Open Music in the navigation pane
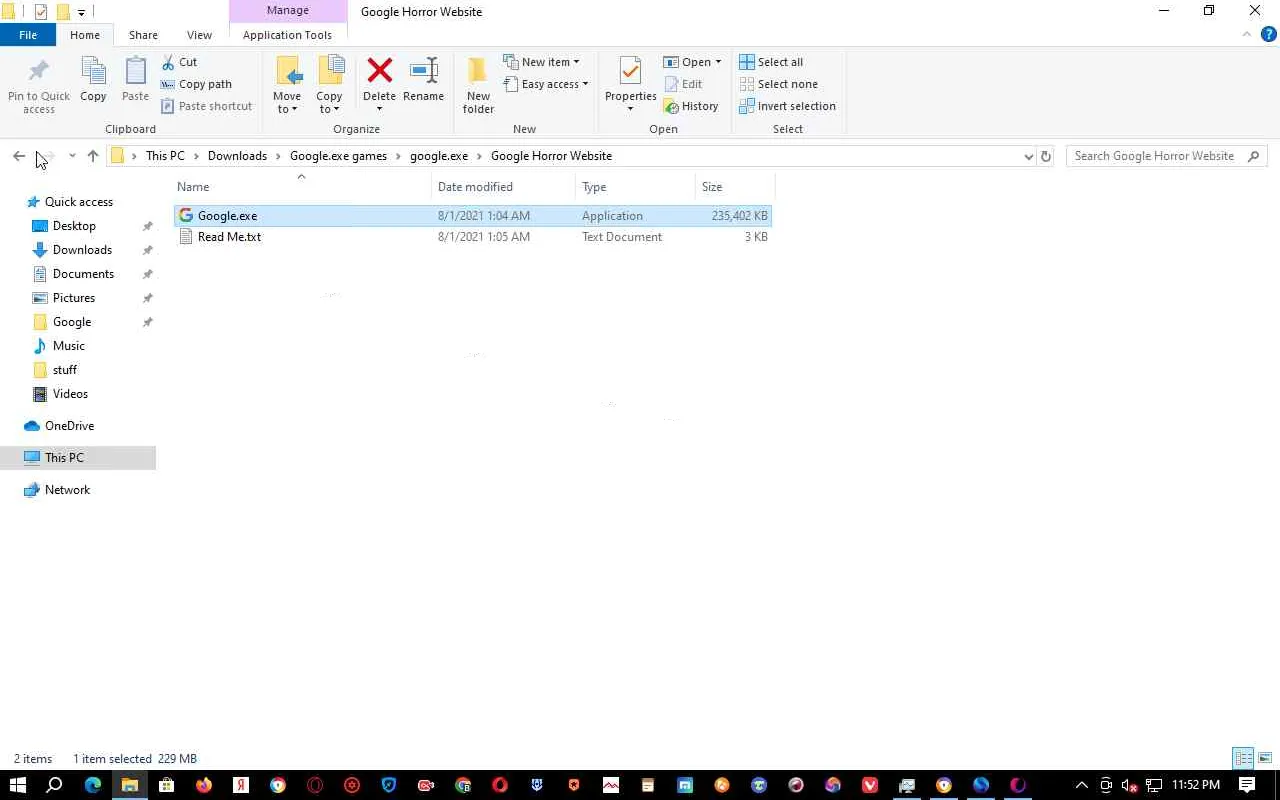 (x=69, y=346)
